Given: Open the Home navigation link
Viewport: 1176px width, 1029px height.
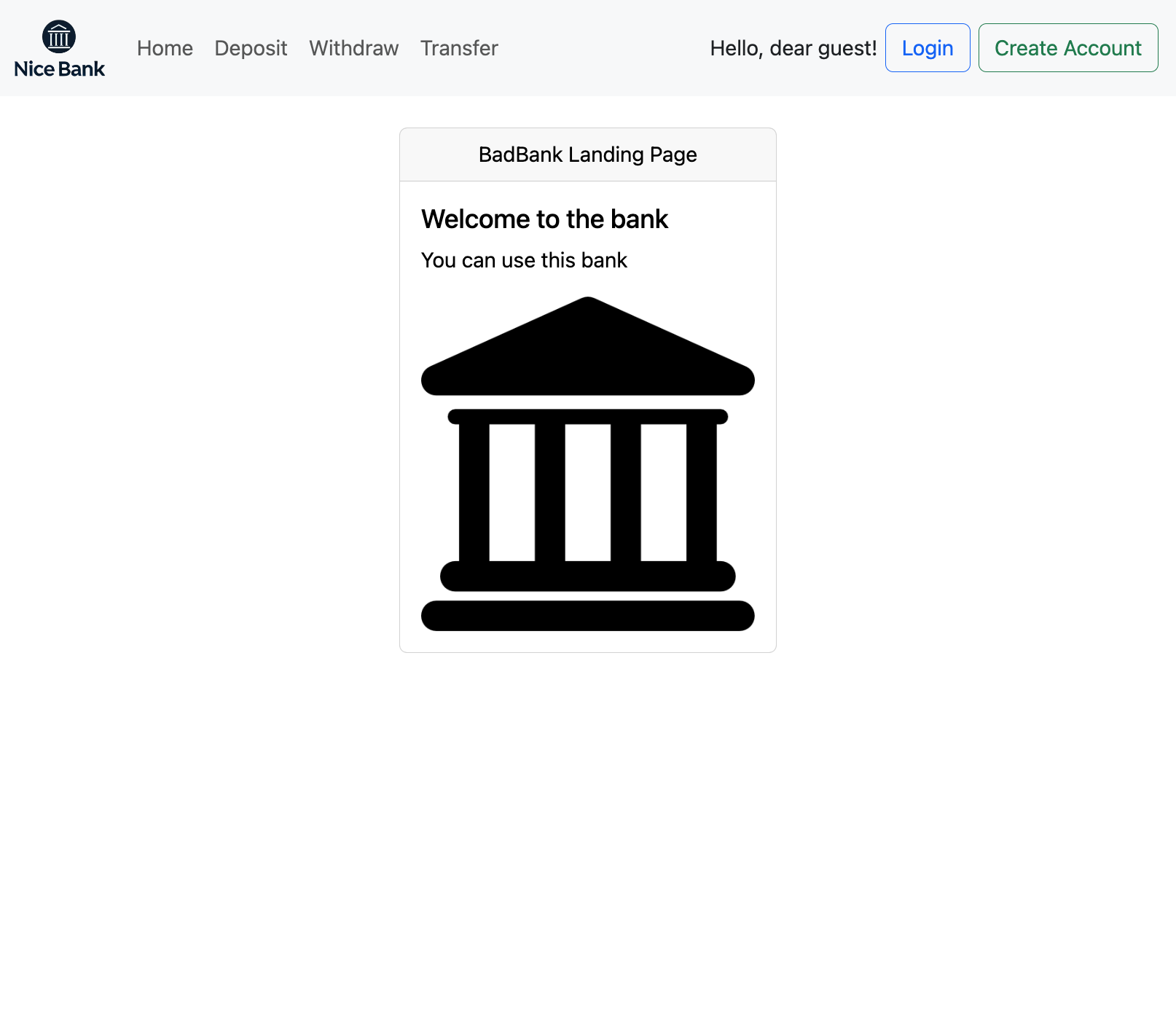Looking at the screenshot, I should tap(165, 48).
